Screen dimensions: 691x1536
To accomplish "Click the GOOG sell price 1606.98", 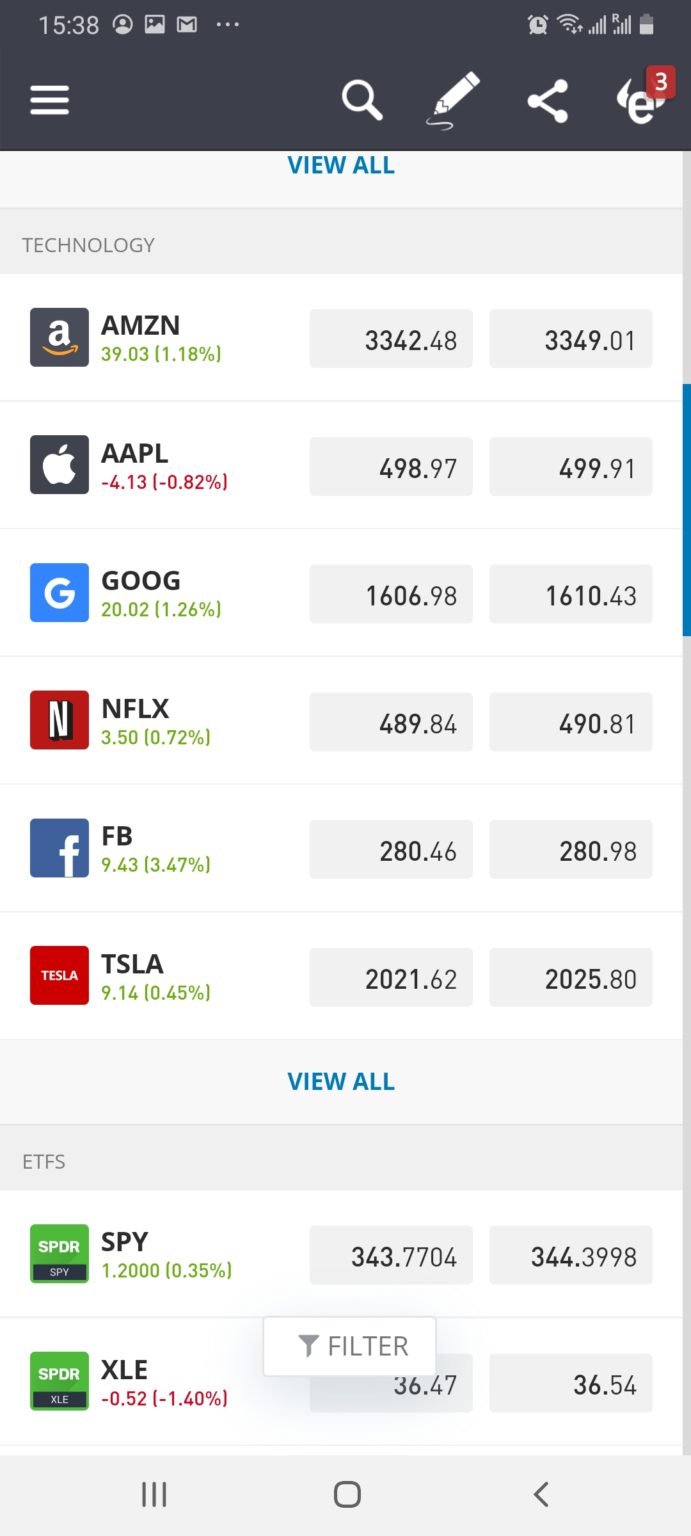I will coord(391,594).
